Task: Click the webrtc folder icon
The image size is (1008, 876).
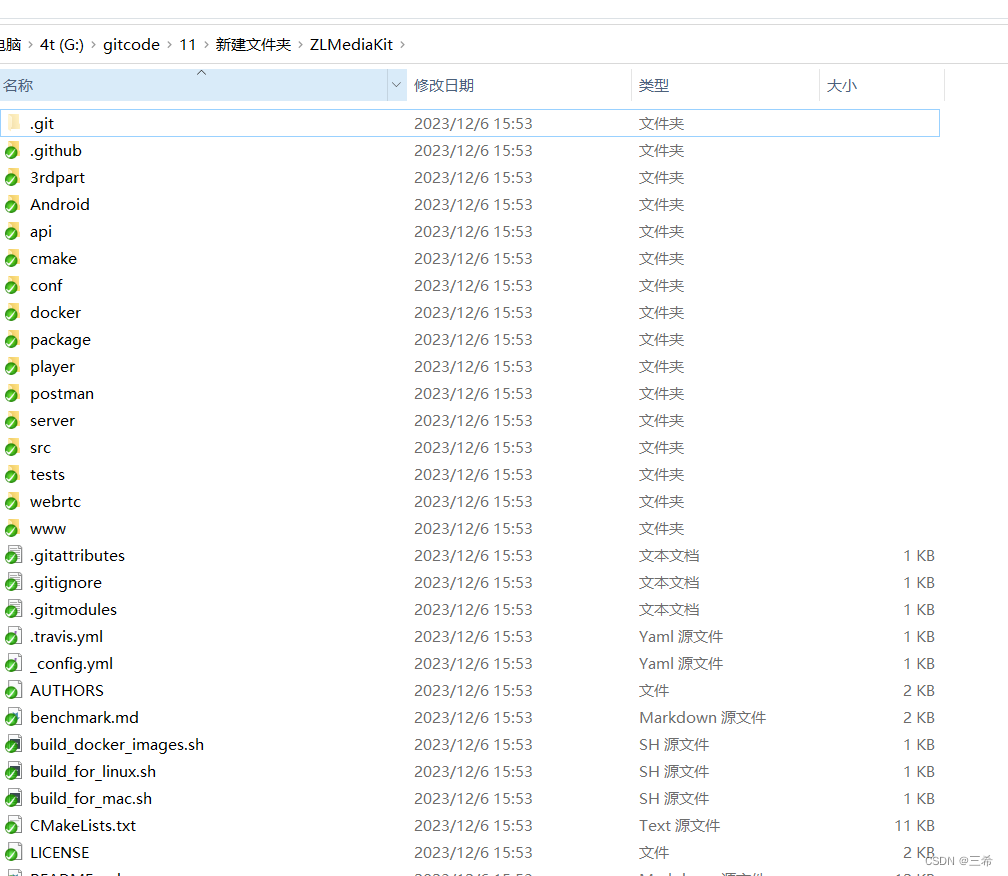Action: pyautogui.click(x=13, y=501)
